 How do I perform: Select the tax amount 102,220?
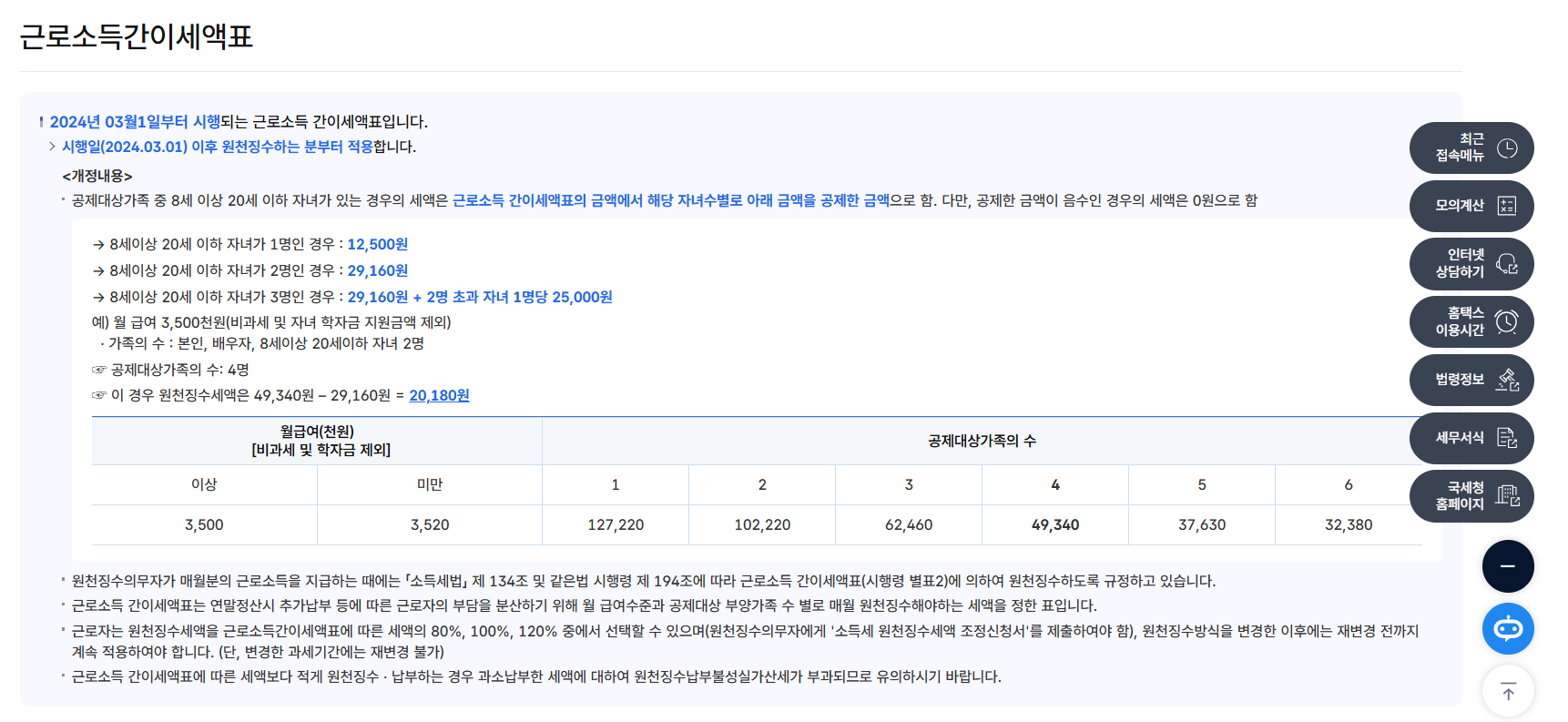762,524
